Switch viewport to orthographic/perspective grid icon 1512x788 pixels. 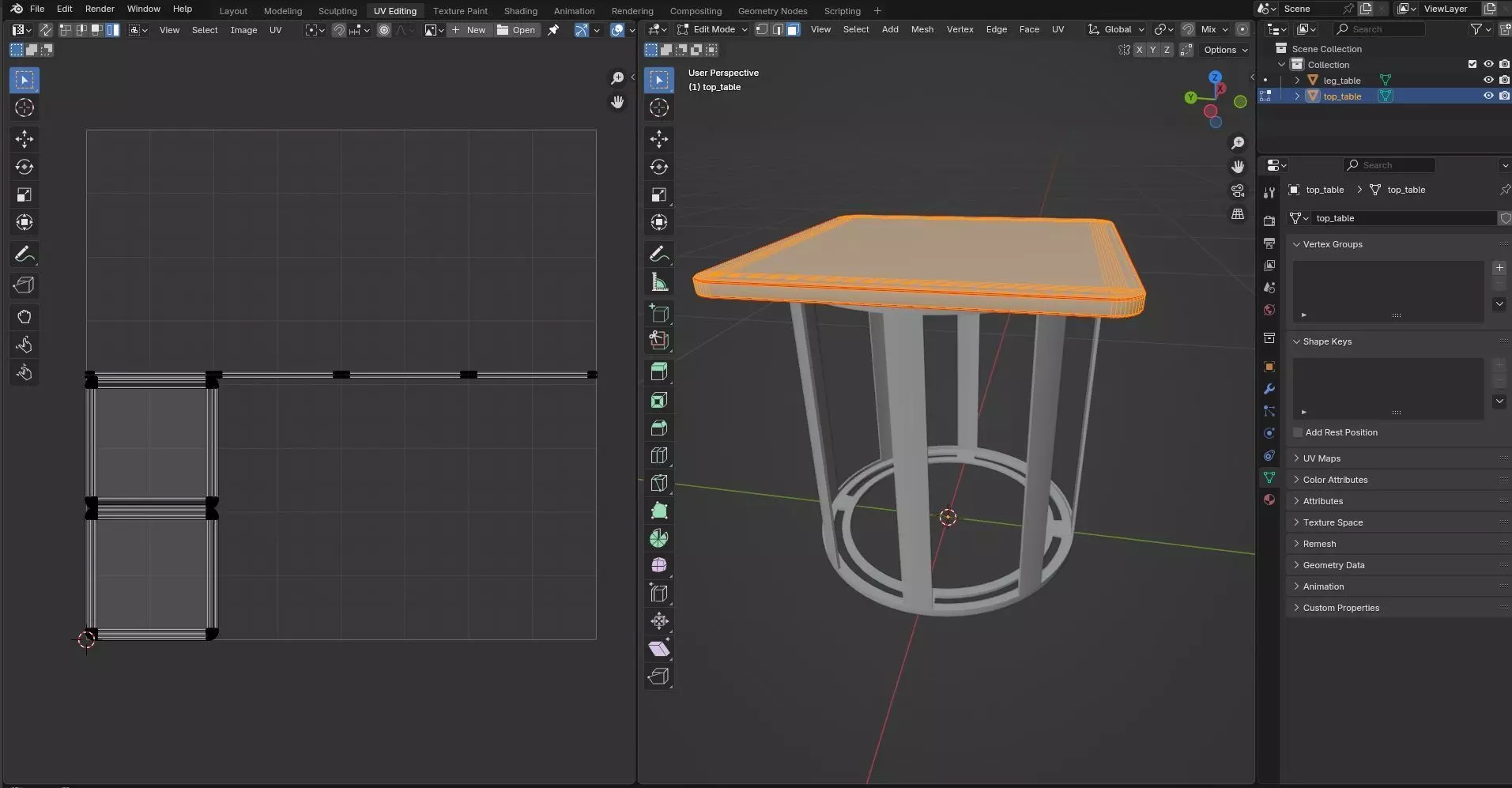pyautogui.click(x=1238, y=214)
